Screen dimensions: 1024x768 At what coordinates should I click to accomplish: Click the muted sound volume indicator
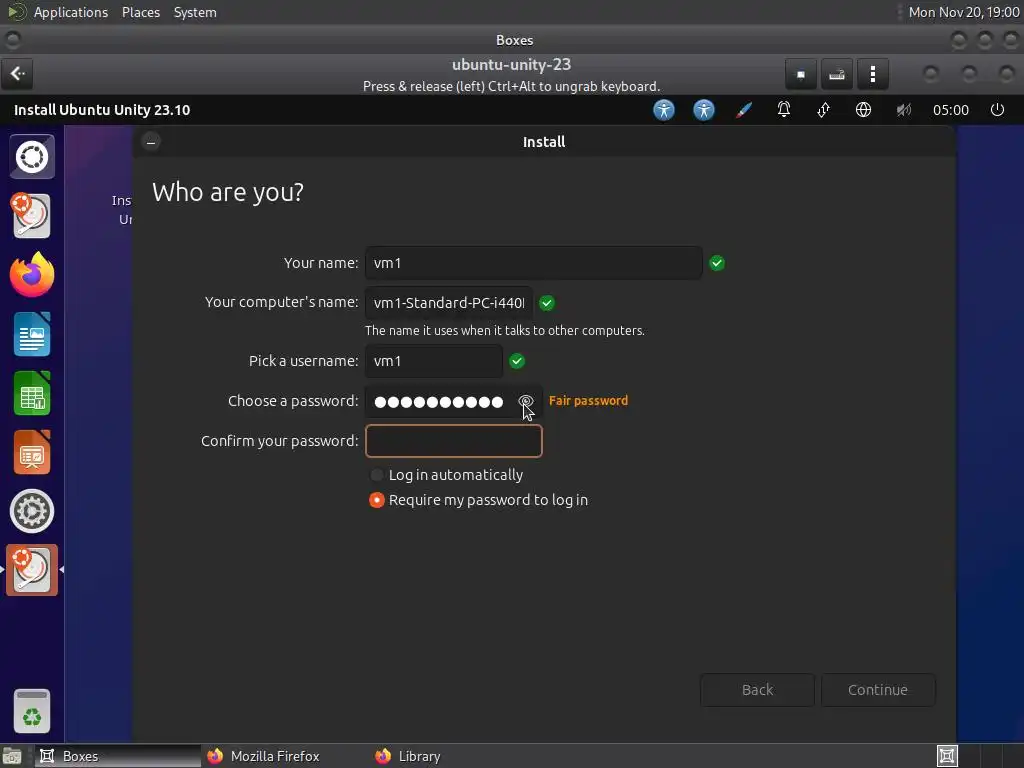(903, 110)
